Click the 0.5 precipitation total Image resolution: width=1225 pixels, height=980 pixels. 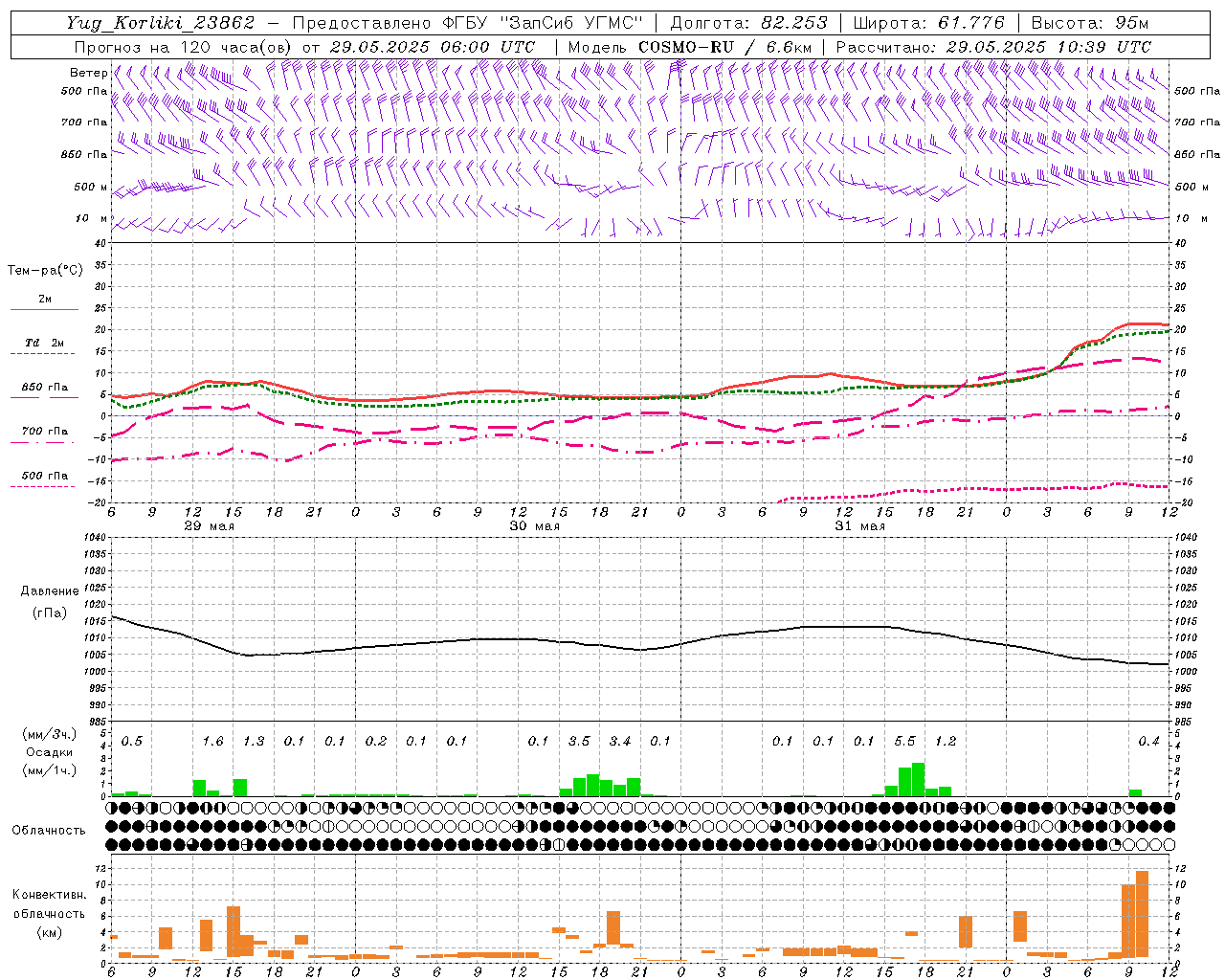(x=131, y=742)
